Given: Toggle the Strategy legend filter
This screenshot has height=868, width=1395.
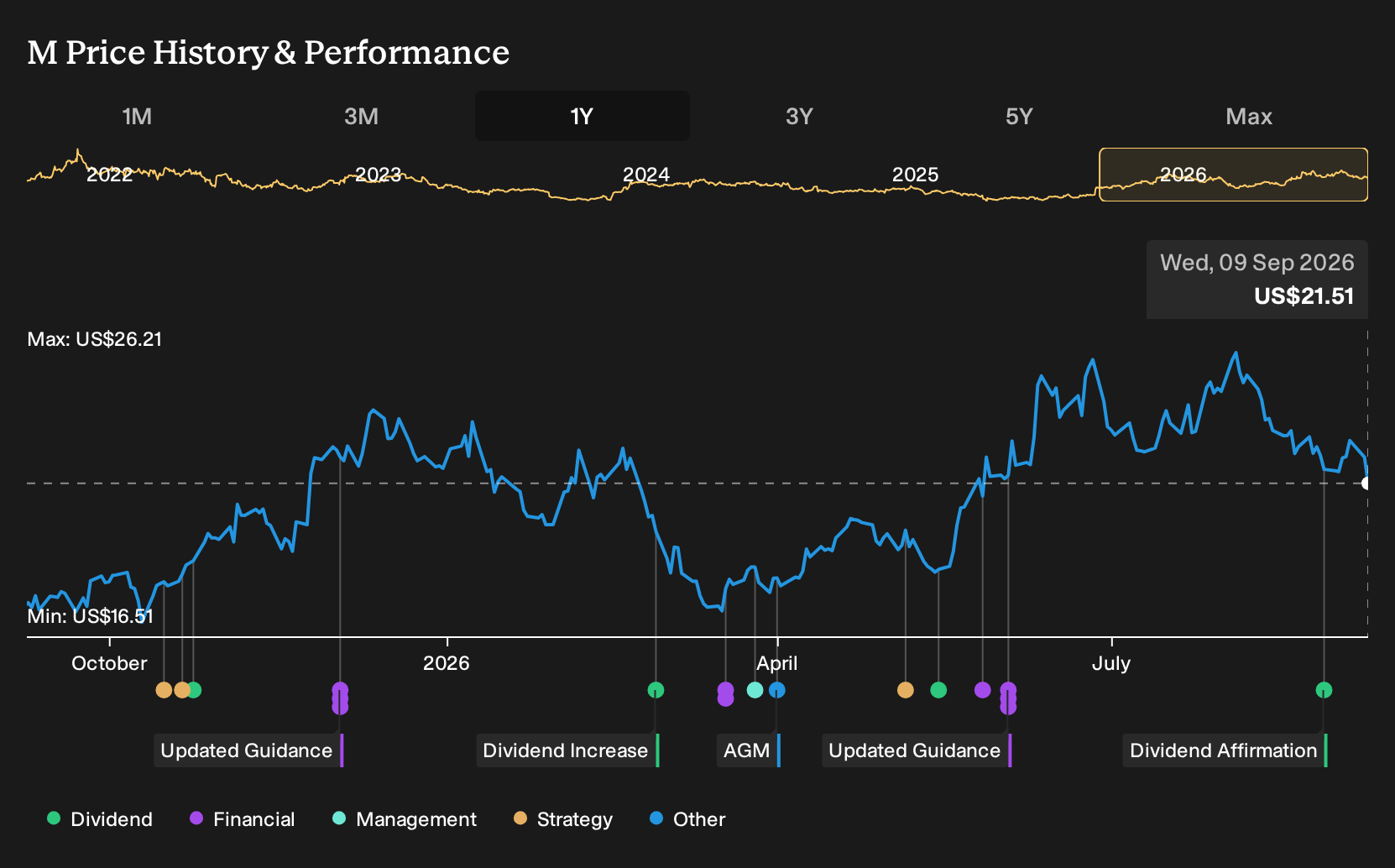Looking at the screenshot, I should (x=563, y=819).
